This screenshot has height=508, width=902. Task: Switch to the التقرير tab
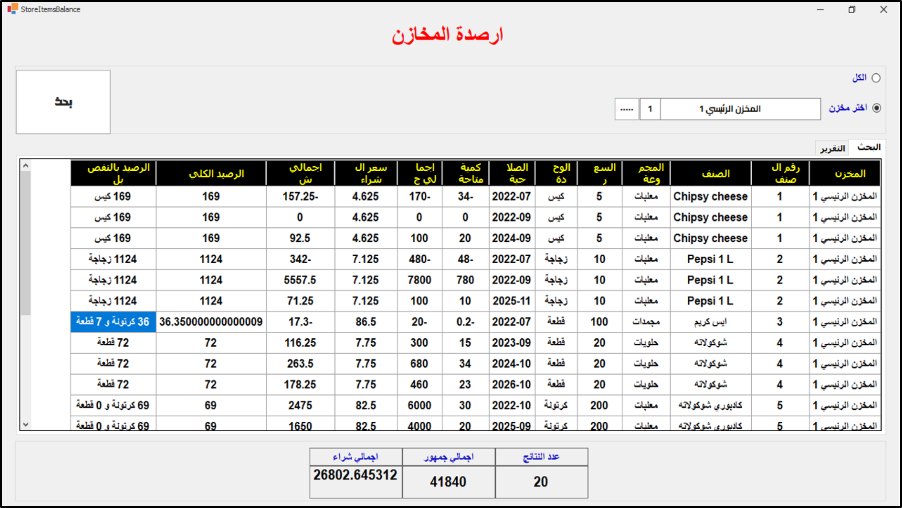click(833, 148)
